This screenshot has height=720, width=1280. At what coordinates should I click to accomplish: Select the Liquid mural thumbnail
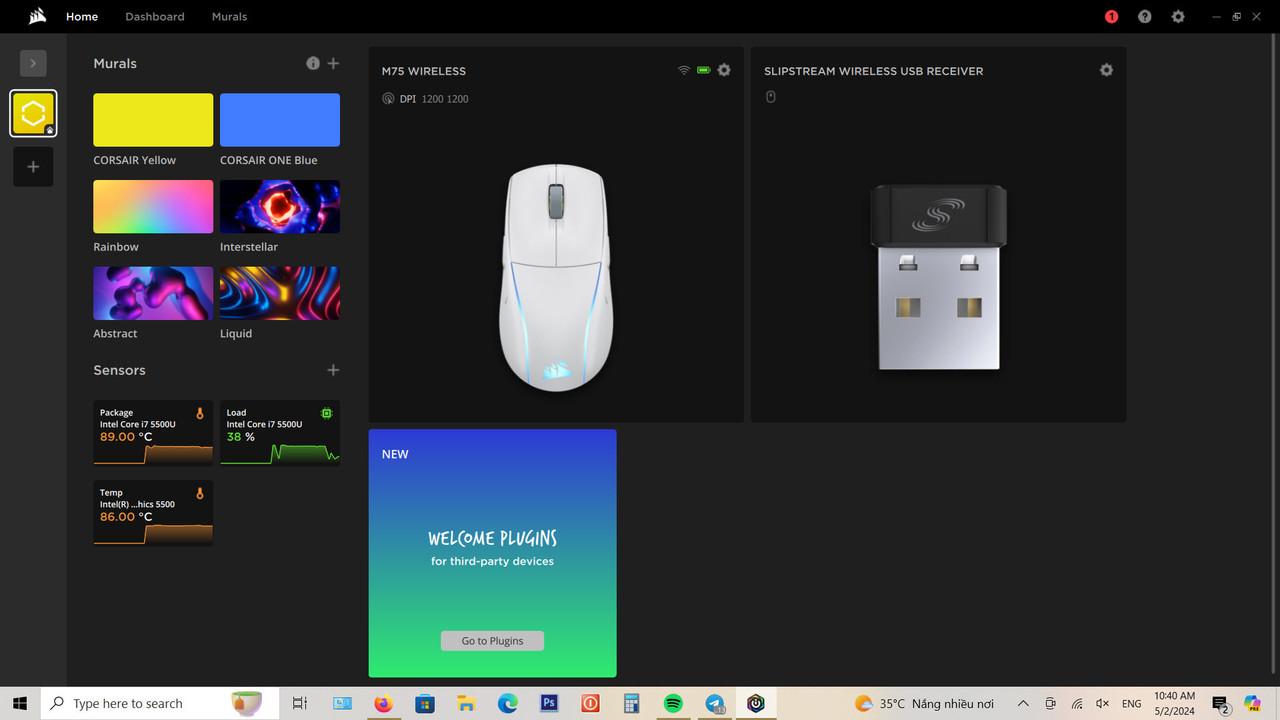click(x=280, y=293)
